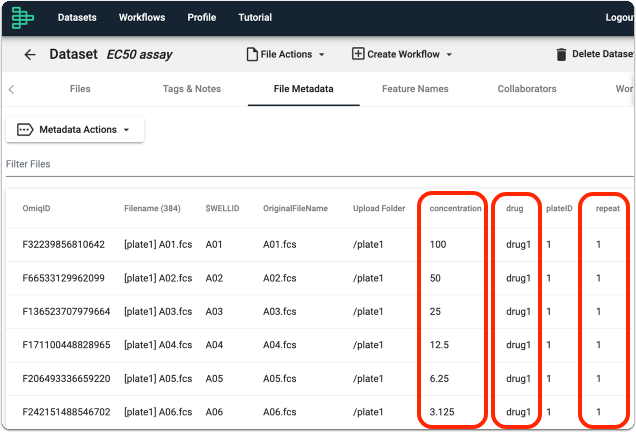Sort by Upload Folder column header
The height and width of the screenshot is (432, 636).
click(379, 208)
